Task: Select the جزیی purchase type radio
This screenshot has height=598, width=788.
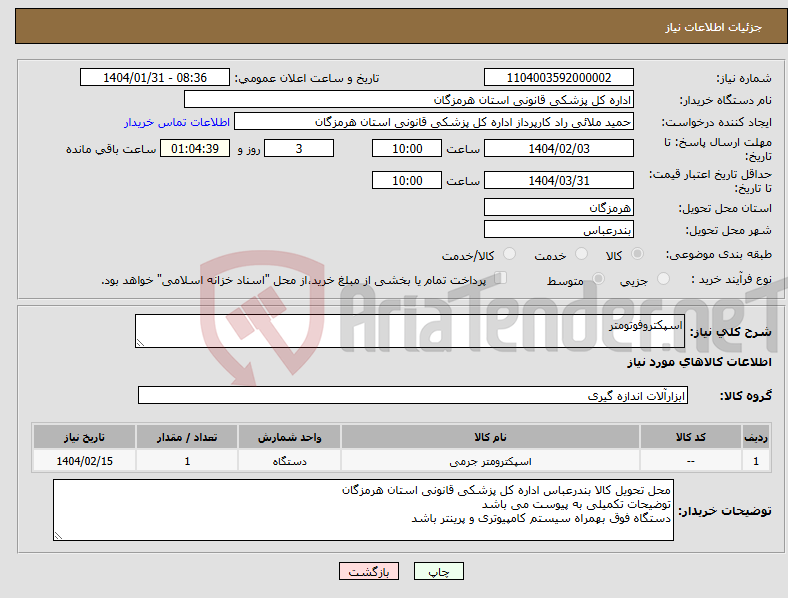Action: point(663,279)
